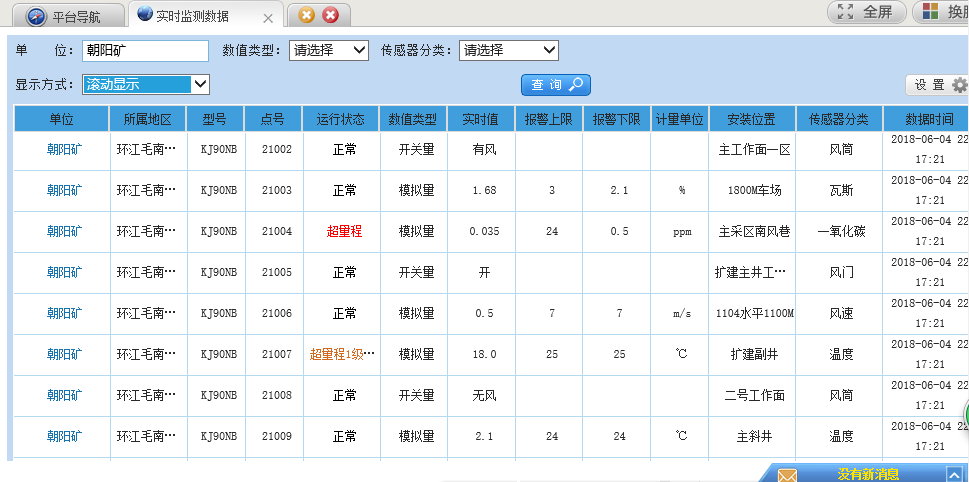This screenshot has height=482, width=969.
Task: Close the 实时监测数据 tab with its X
Action: coord(268,19)
